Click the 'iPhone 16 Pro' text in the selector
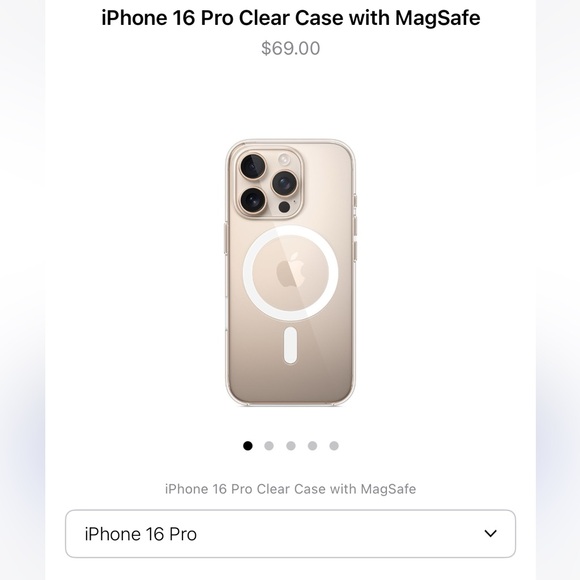The width and height of the screenshot is (580, 580). (x=141, y=534)
